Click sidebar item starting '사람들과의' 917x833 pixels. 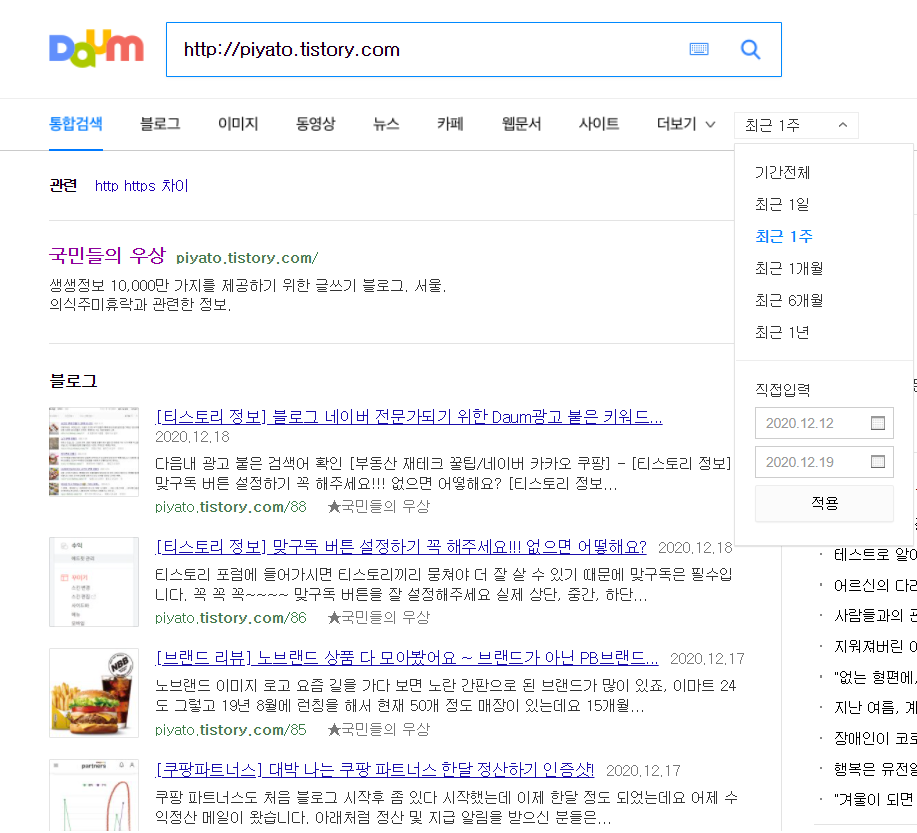pyautogui.click(x=875, y=615)
